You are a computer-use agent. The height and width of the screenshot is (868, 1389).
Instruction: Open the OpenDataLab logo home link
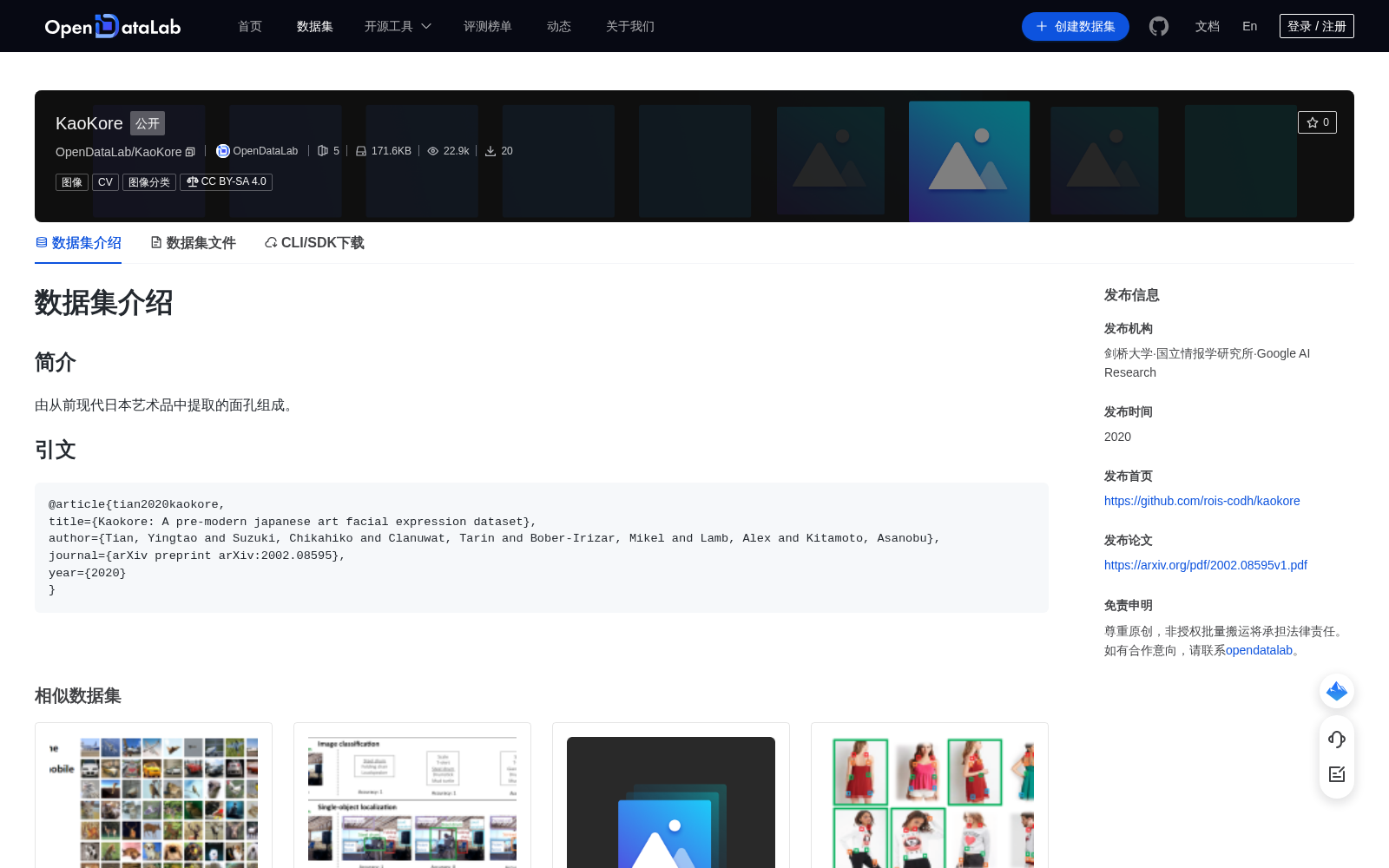pyautogui.click(x=113, y=26)
